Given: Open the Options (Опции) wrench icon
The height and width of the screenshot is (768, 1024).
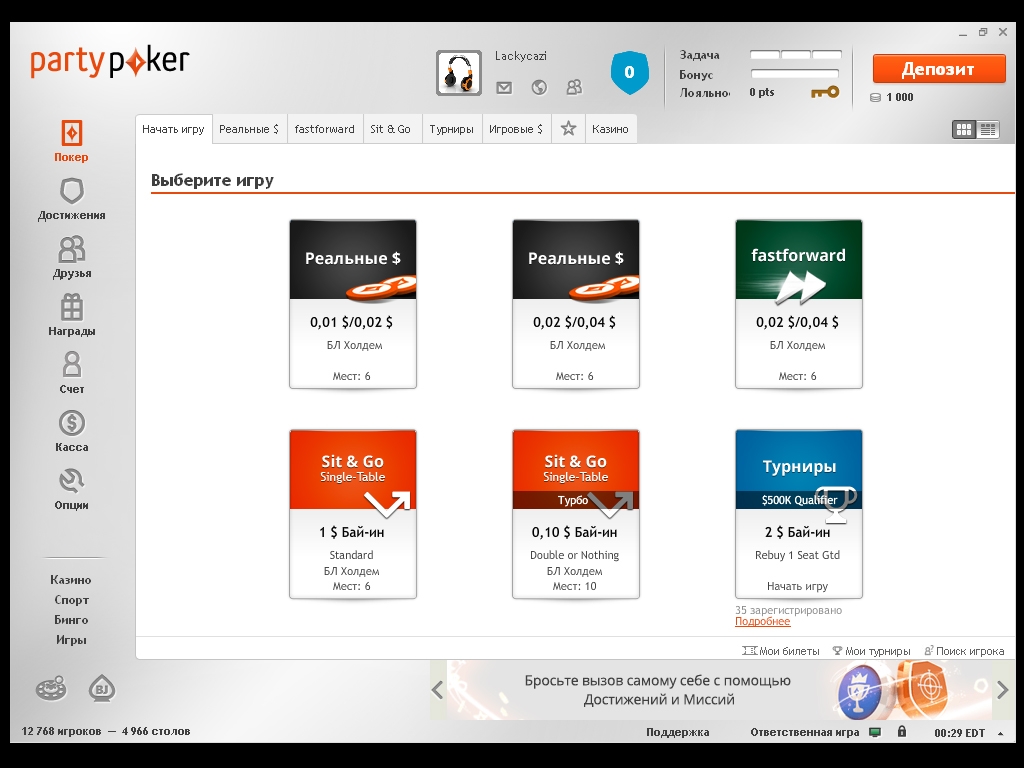Looking at the screenshot, I should (x=72, y=481).
